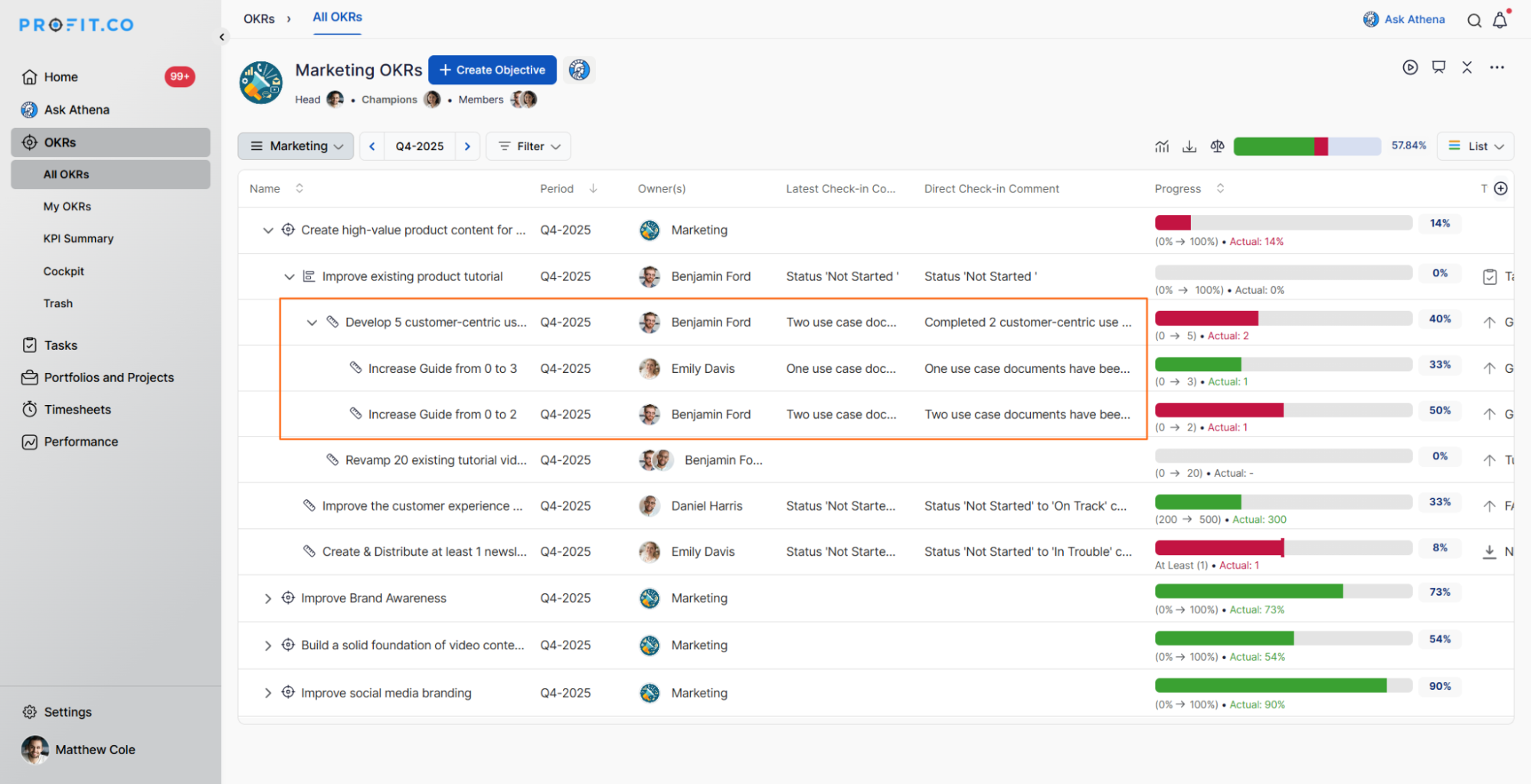Open the List view dropdown
The width and height of the screenshot is (1531, 784).
pyautogui.click(x=1475, y=146)
